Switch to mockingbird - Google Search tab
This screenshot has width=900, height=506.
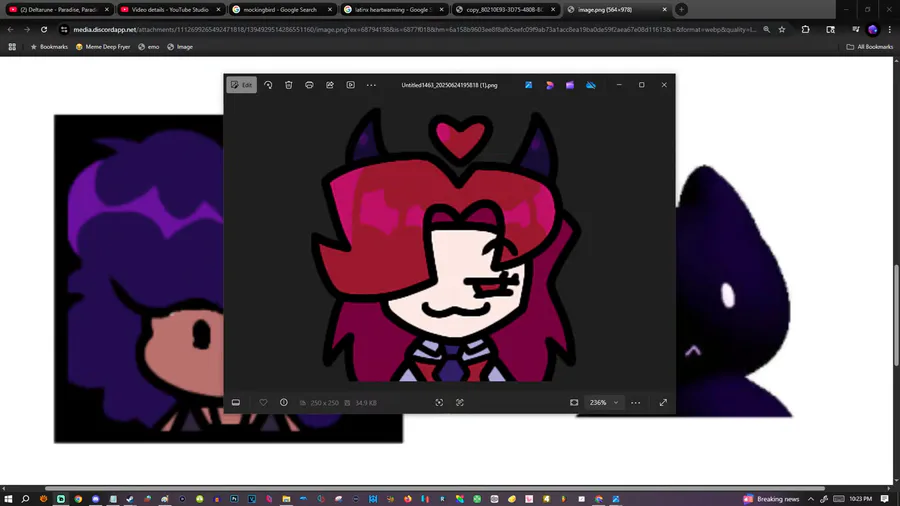280,10
